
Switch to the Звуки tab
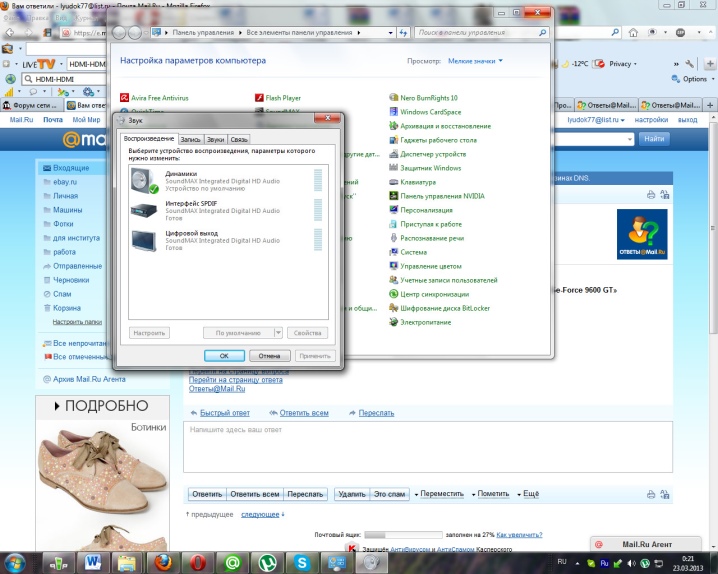215,140
